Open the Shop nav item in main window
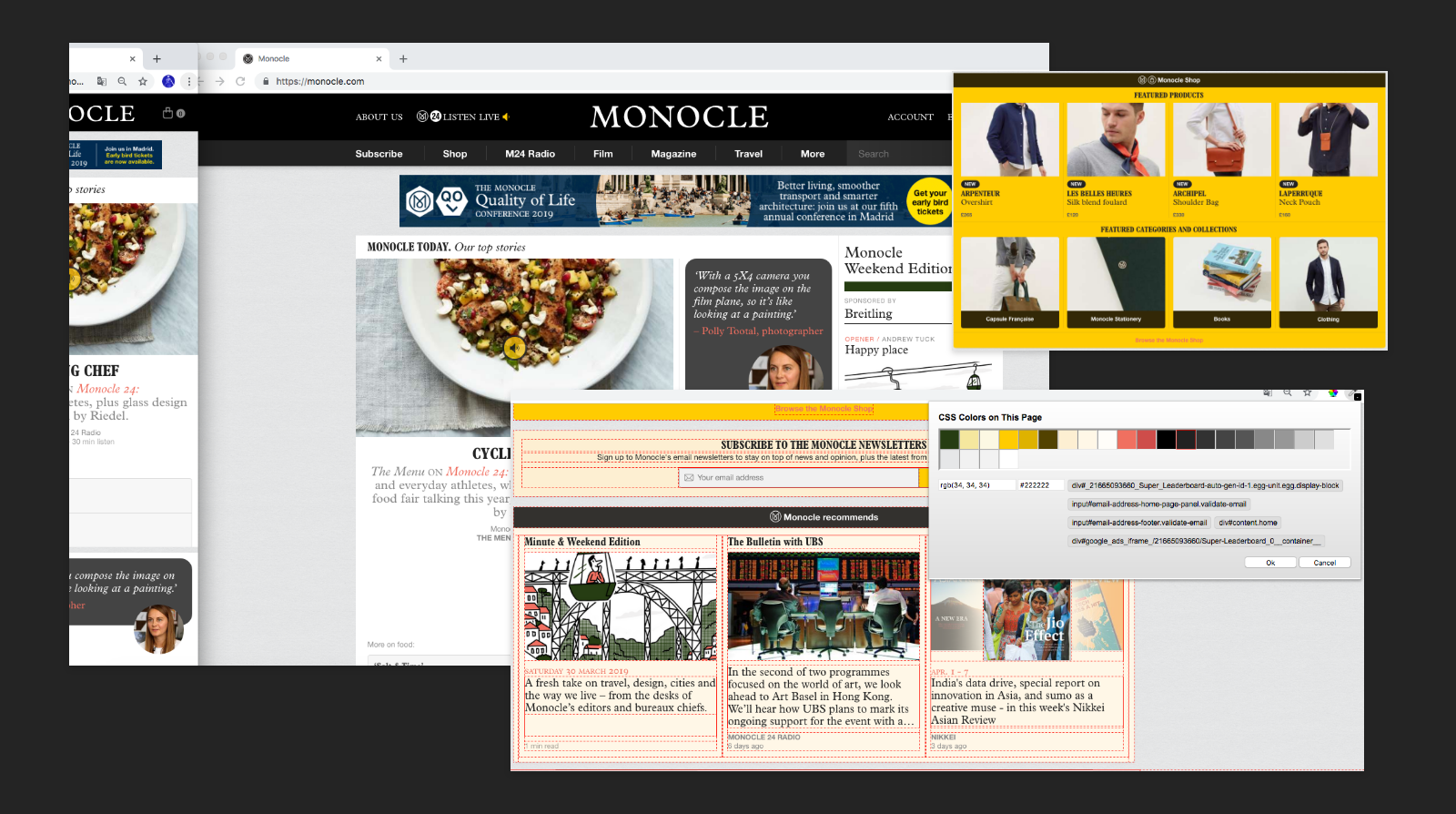The image size is (1456, 814). pos(455,154)
